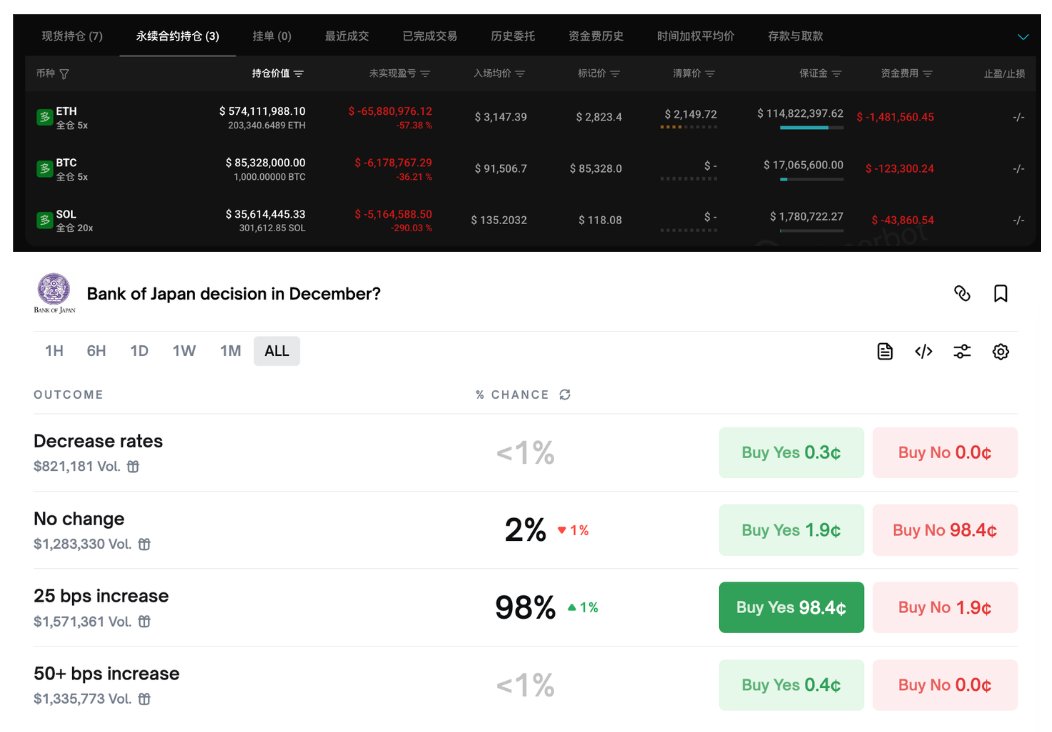Buy Yes 98.4¢ on 25 bps increase
Screen dimensions: 1052x732
click(791, 607)
